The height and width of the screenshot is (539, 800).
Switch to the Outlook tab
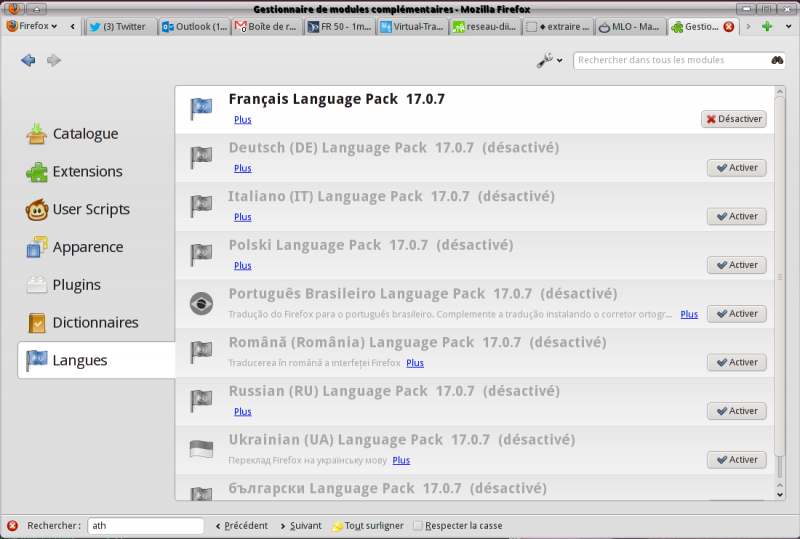tap(194, 27)
